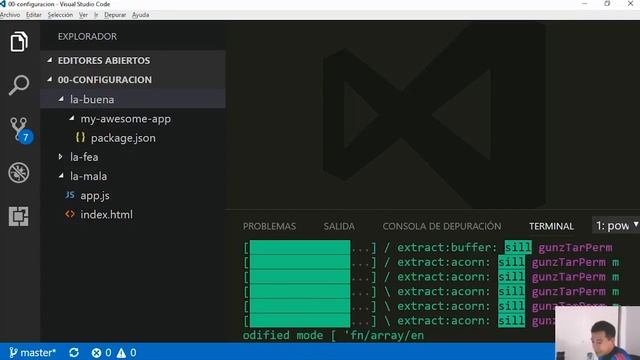Minimize the VS Code window
Viewport: 640px width, 360px height.
[584, 4]
